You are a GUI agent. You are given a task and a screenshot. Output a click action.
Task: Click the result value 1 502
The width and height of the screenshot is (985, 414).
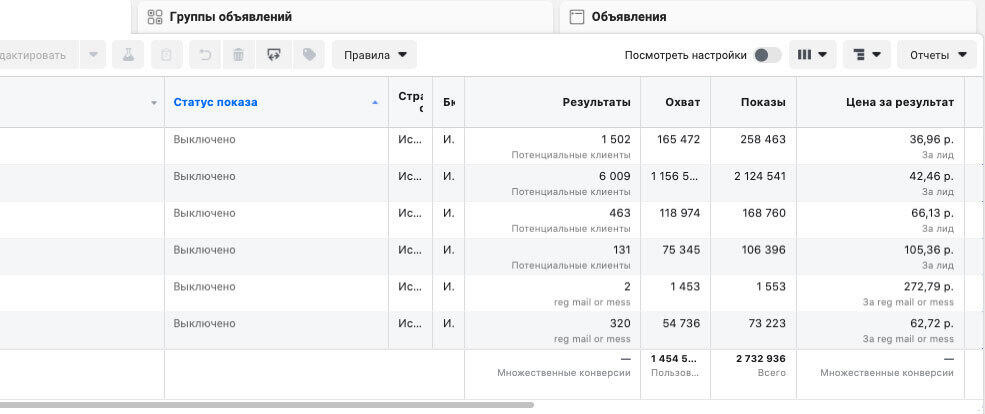pyautogui.click(x=615, y=139)
